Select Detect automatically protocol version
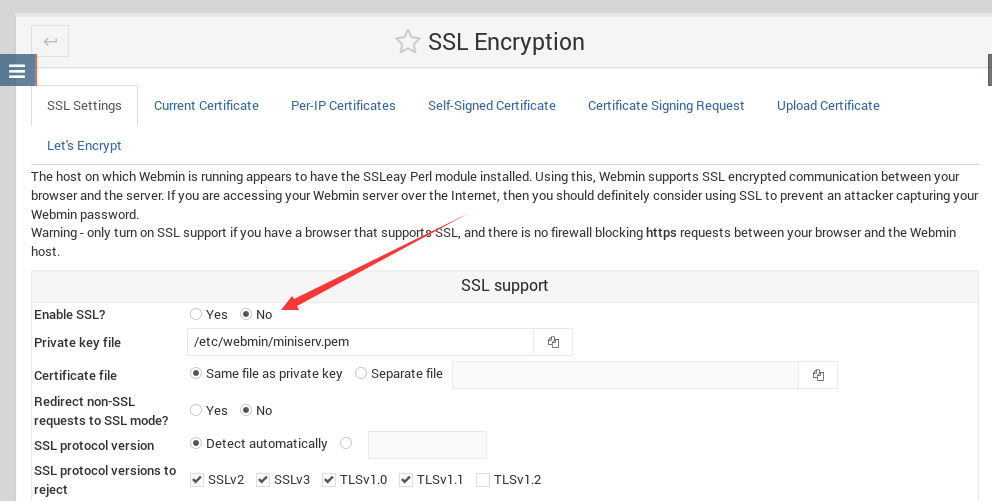Image resolution: width=992 pixels, height=501 pixels. click(x=196, y=443)
